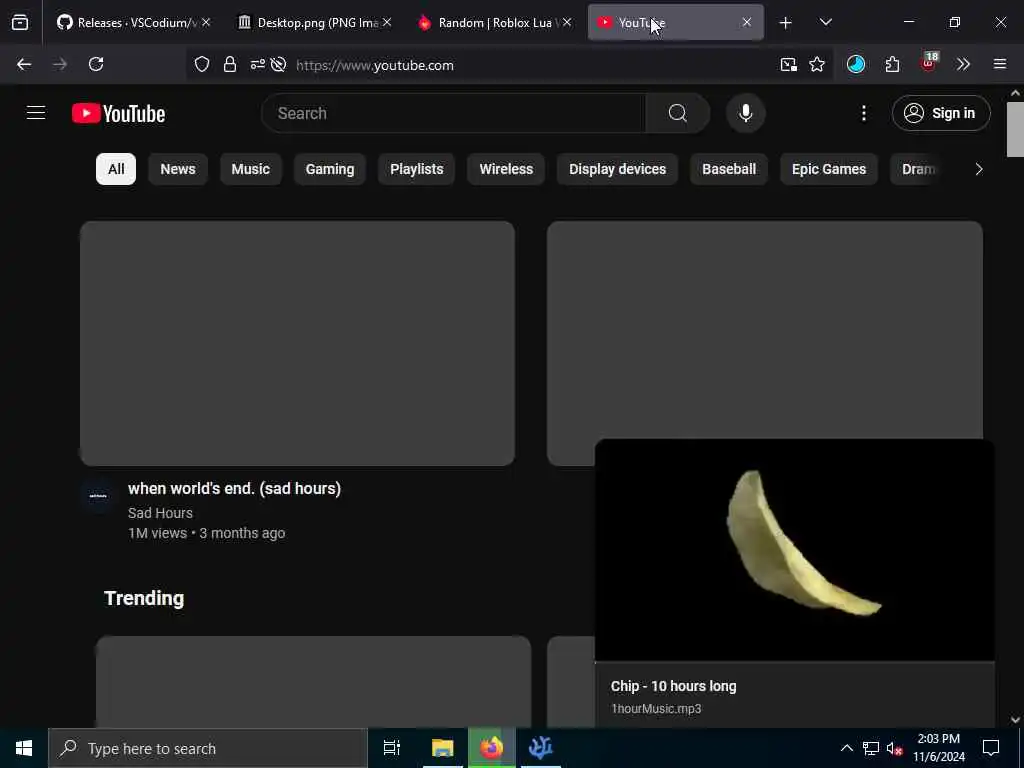Open Firefox application hamburger menu
The height and width of the screenshot is (768, 1024).
[x=999, y=64]
